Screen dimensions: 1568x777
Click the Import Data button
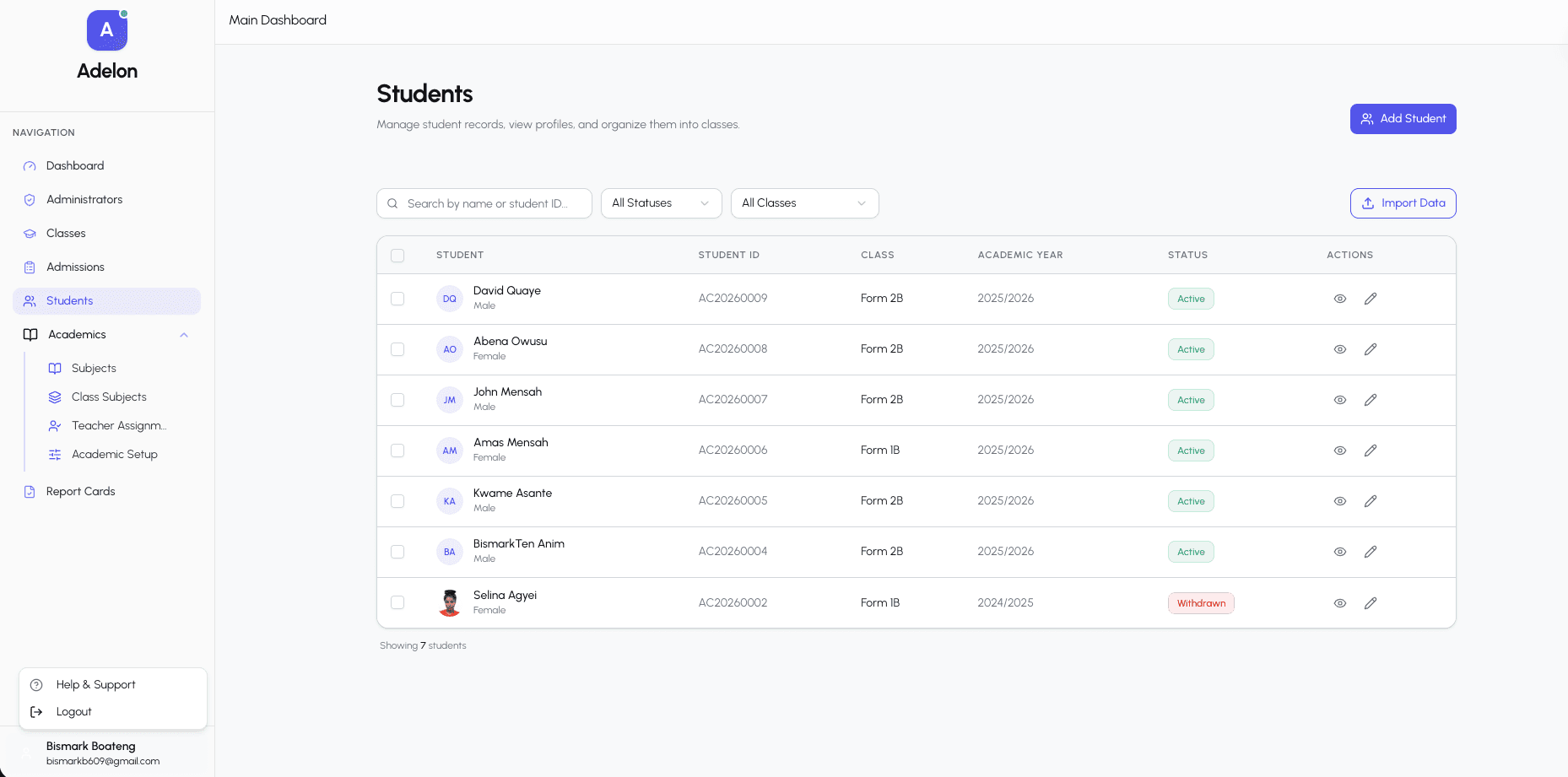(x=1403, y=203)
